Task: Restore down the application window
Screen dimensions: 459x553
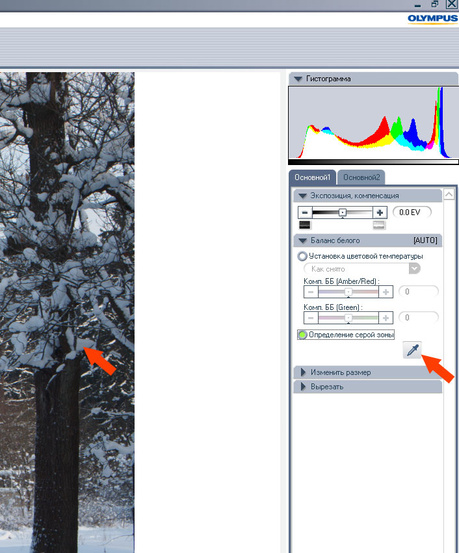Action: pos(435,4)
